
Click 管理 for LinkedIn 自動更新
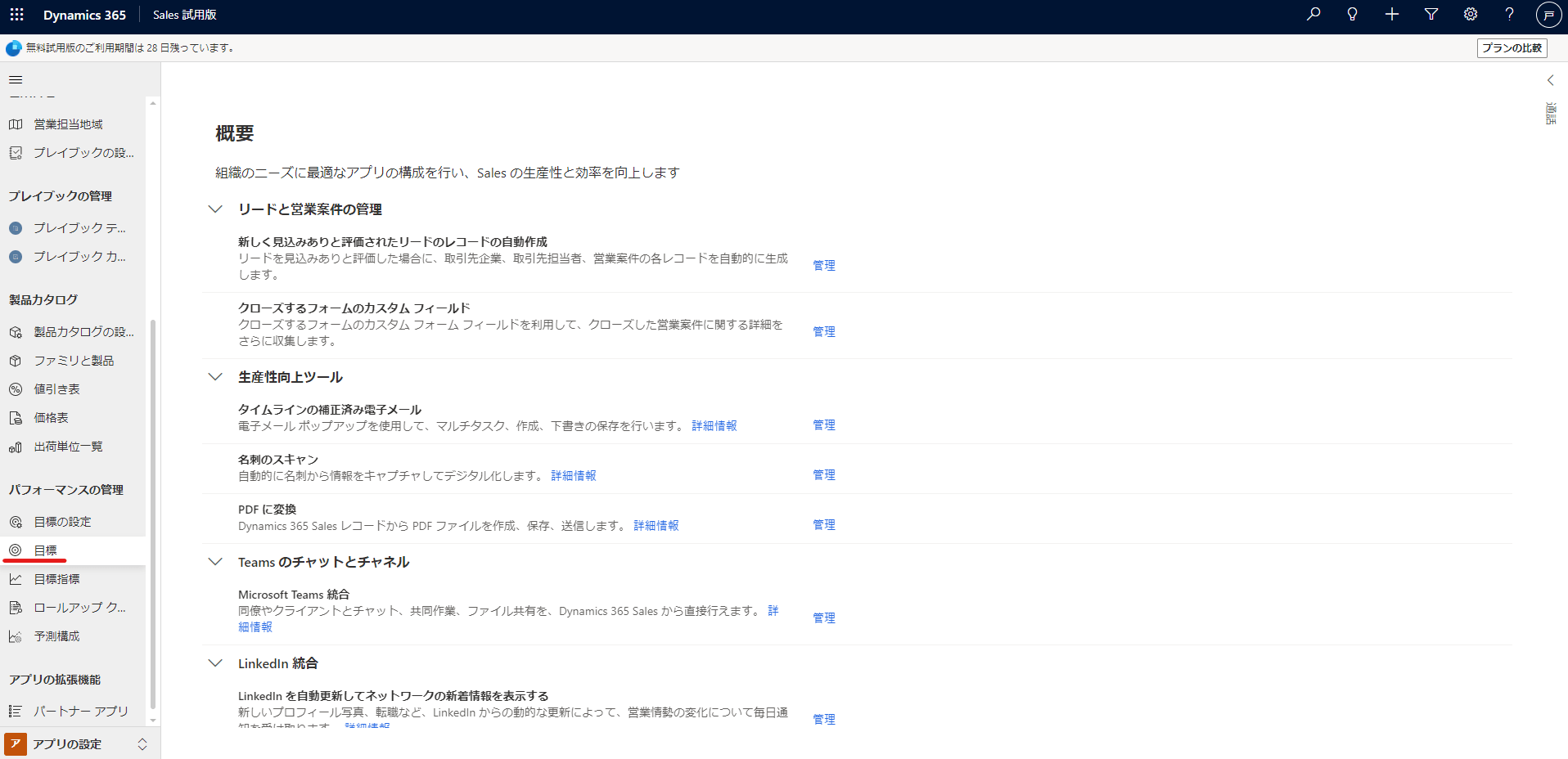click(824, 720)
